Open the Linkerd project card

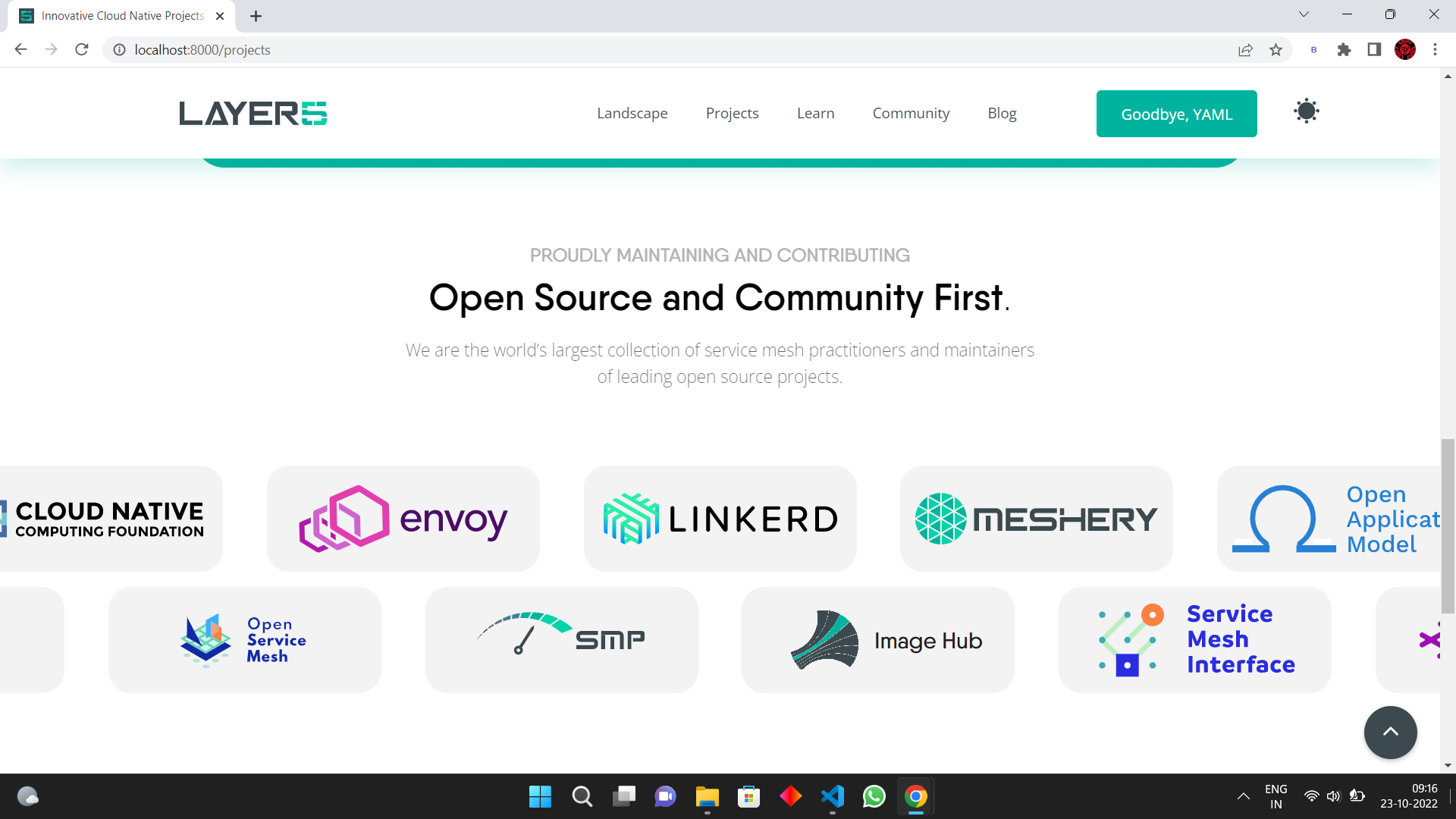point(720,519)
